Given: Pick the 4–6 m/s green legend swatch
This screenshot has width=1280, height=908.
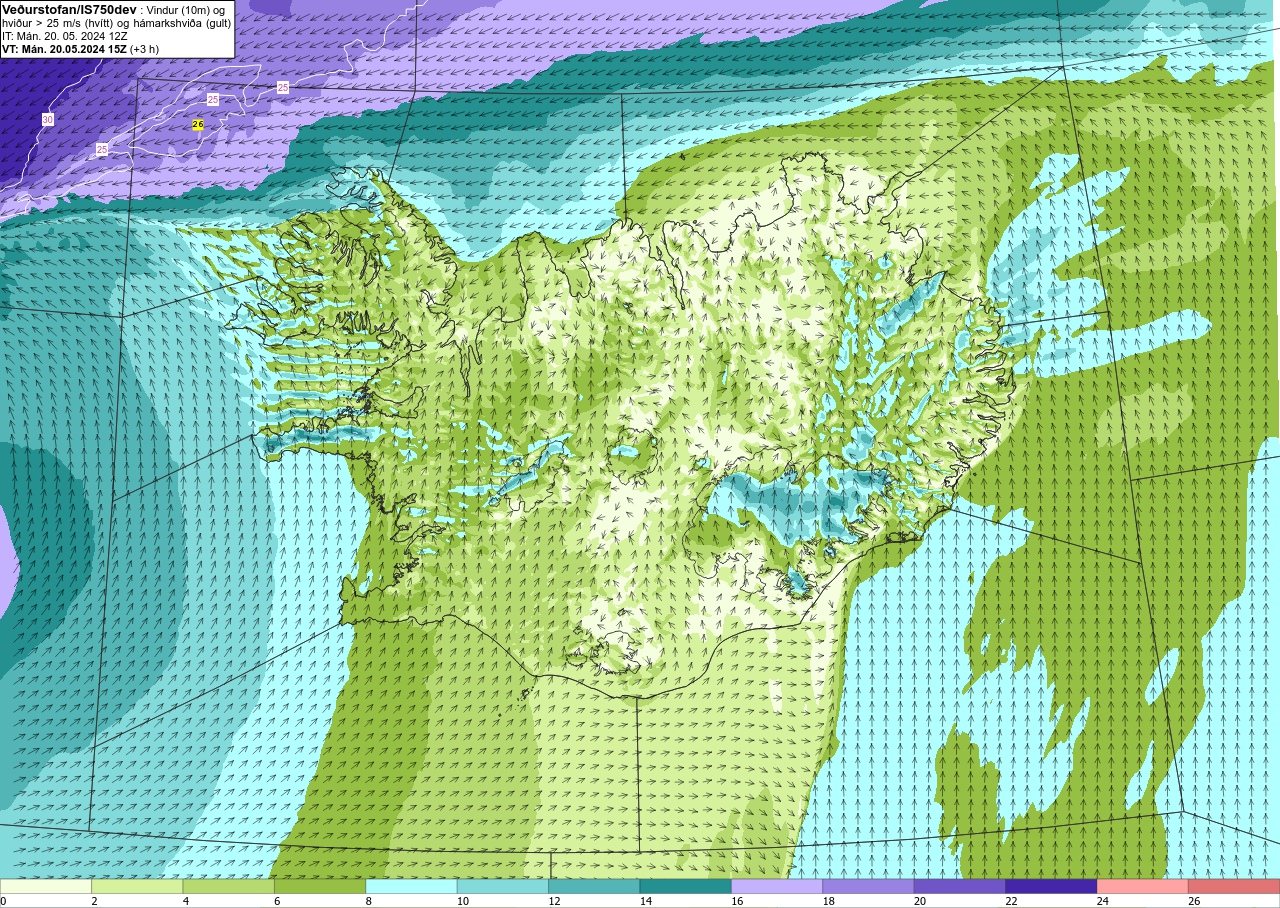Looking at the screenshot, I should [x=229, y=887].
